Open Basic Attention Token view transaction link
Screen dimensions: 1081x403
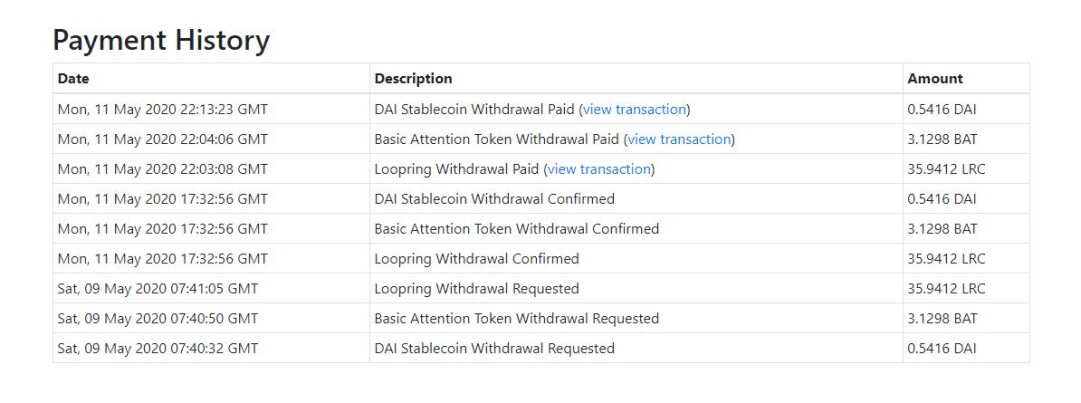click(679, 139)
